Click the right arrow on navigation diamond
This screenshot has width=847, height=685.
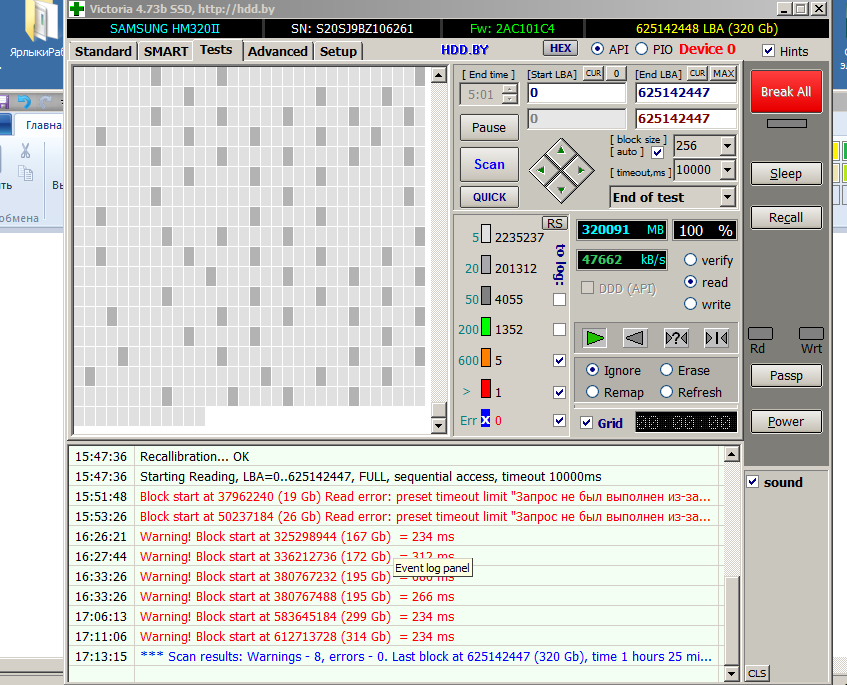click(x=580, y=169)
